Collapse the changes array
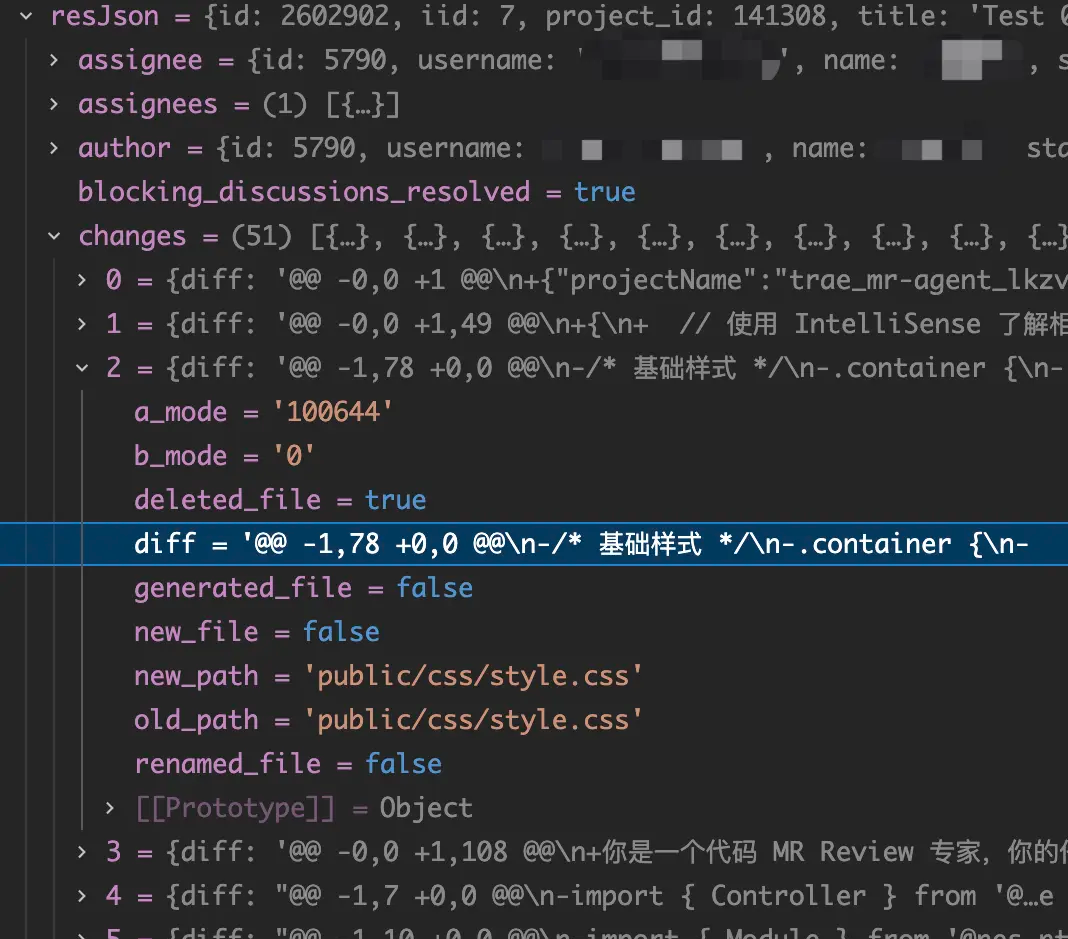Viewport: 1068px width, 939px height. (54, 236)
